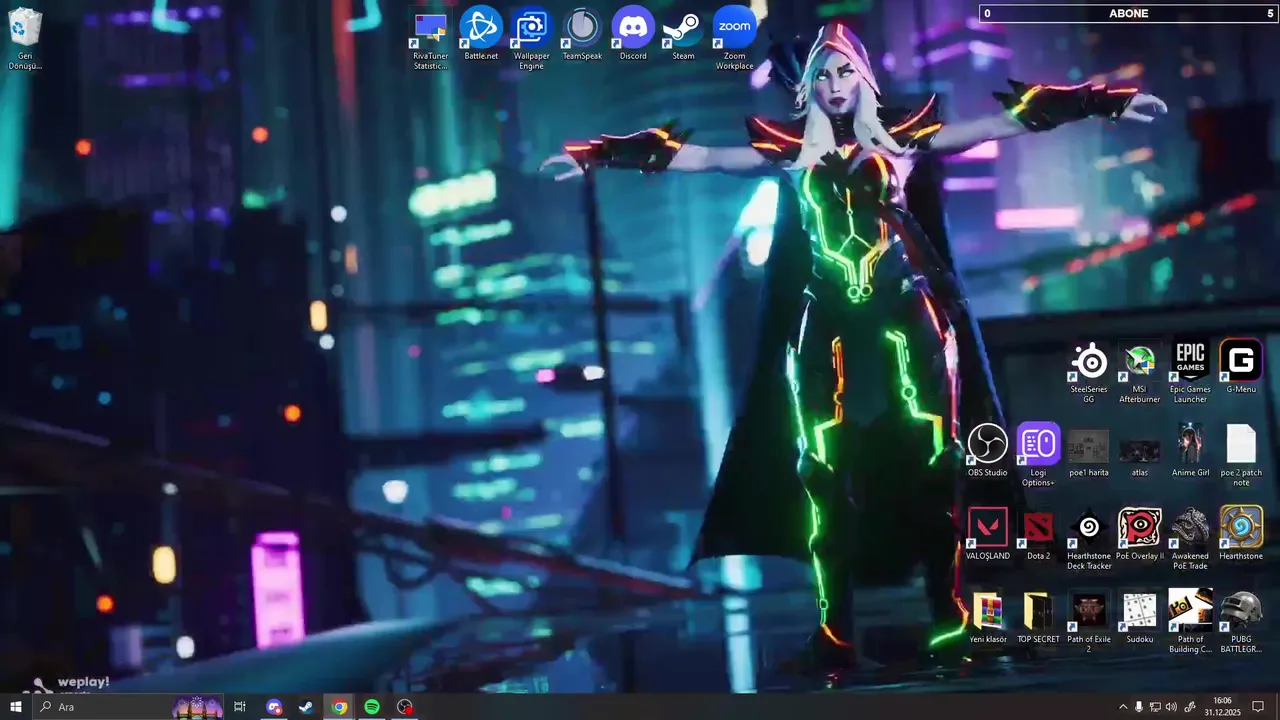
Task: Open Task View on the taskbar
Action: pos(240,707)
